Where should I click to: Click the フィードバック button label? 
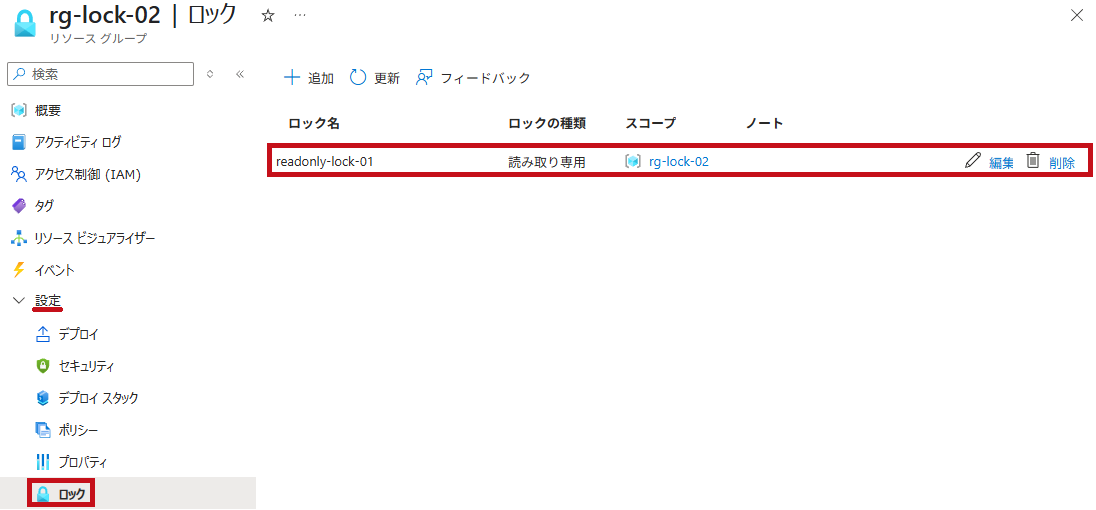(485, 78)
